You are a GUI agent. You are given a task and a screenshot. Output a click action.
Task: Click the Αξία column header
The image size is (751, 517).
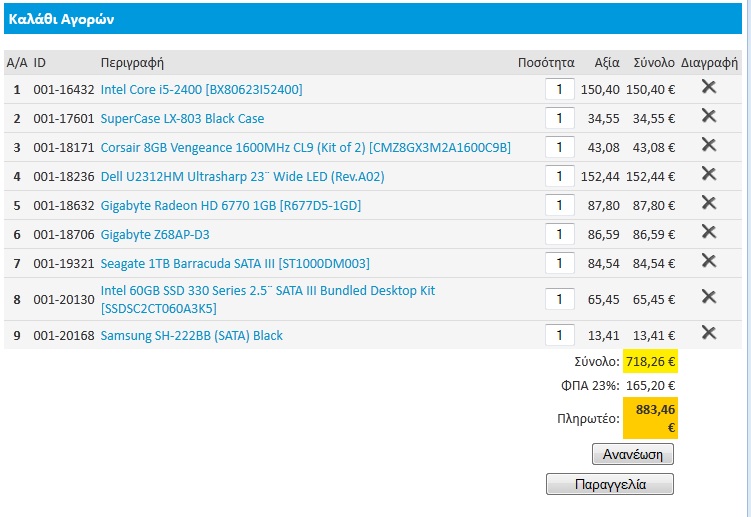(607, 63)
